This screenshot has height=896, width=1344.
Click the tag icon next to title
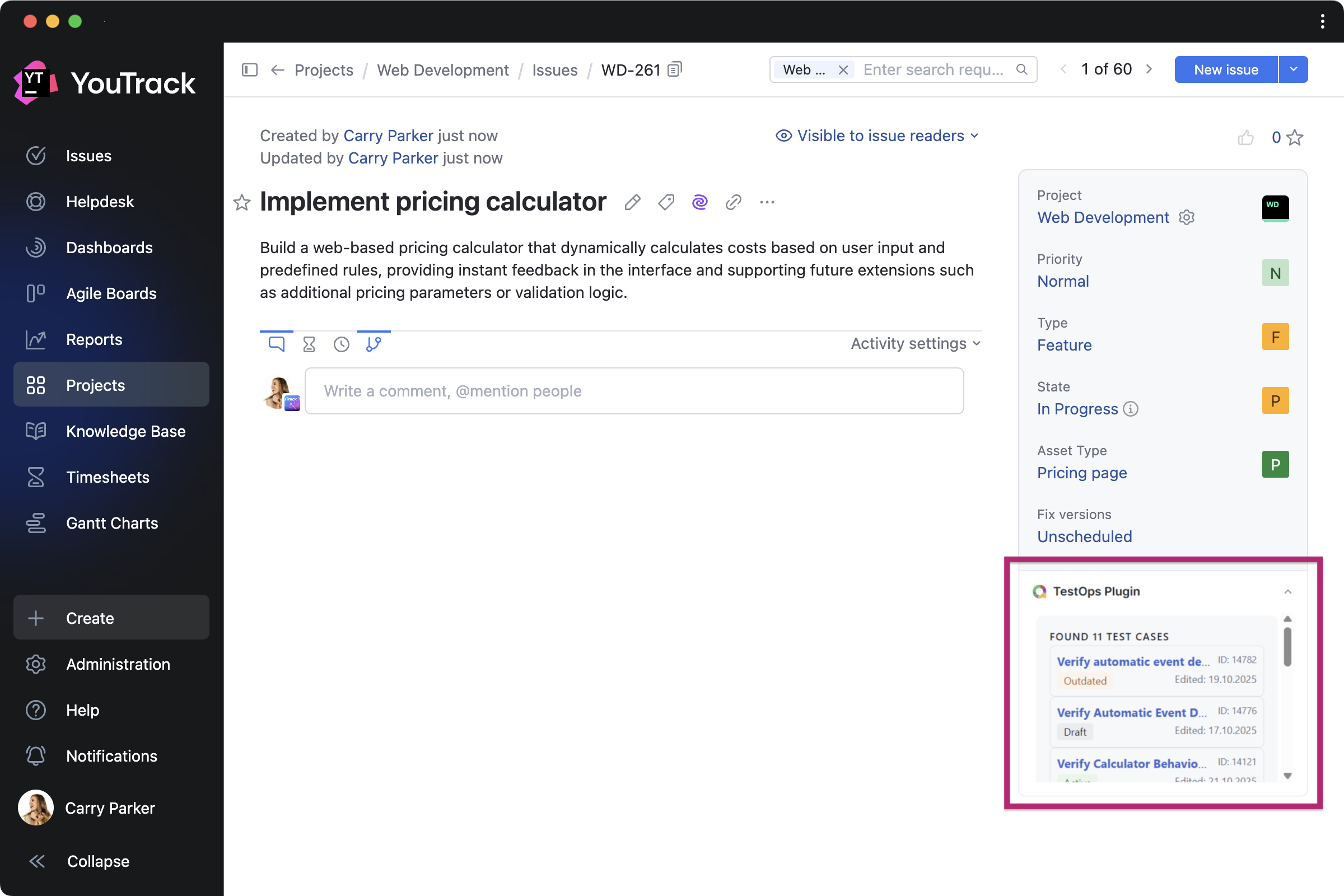666,202
